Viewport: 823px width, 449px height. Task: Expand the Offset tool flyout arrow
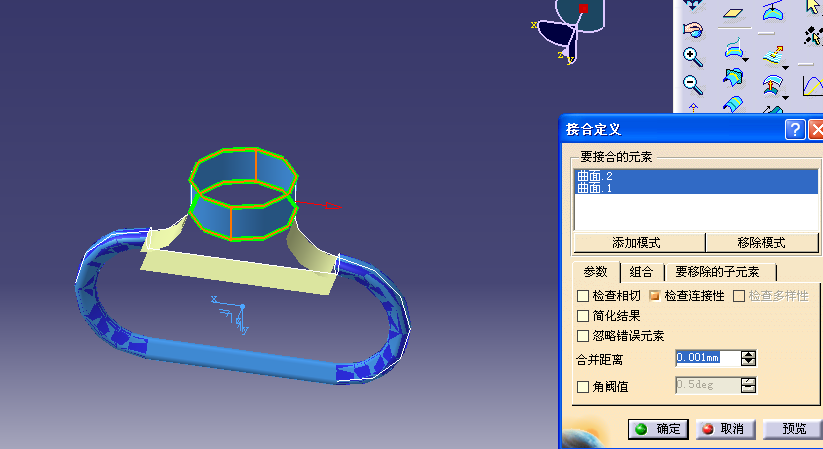coord(786,98)
